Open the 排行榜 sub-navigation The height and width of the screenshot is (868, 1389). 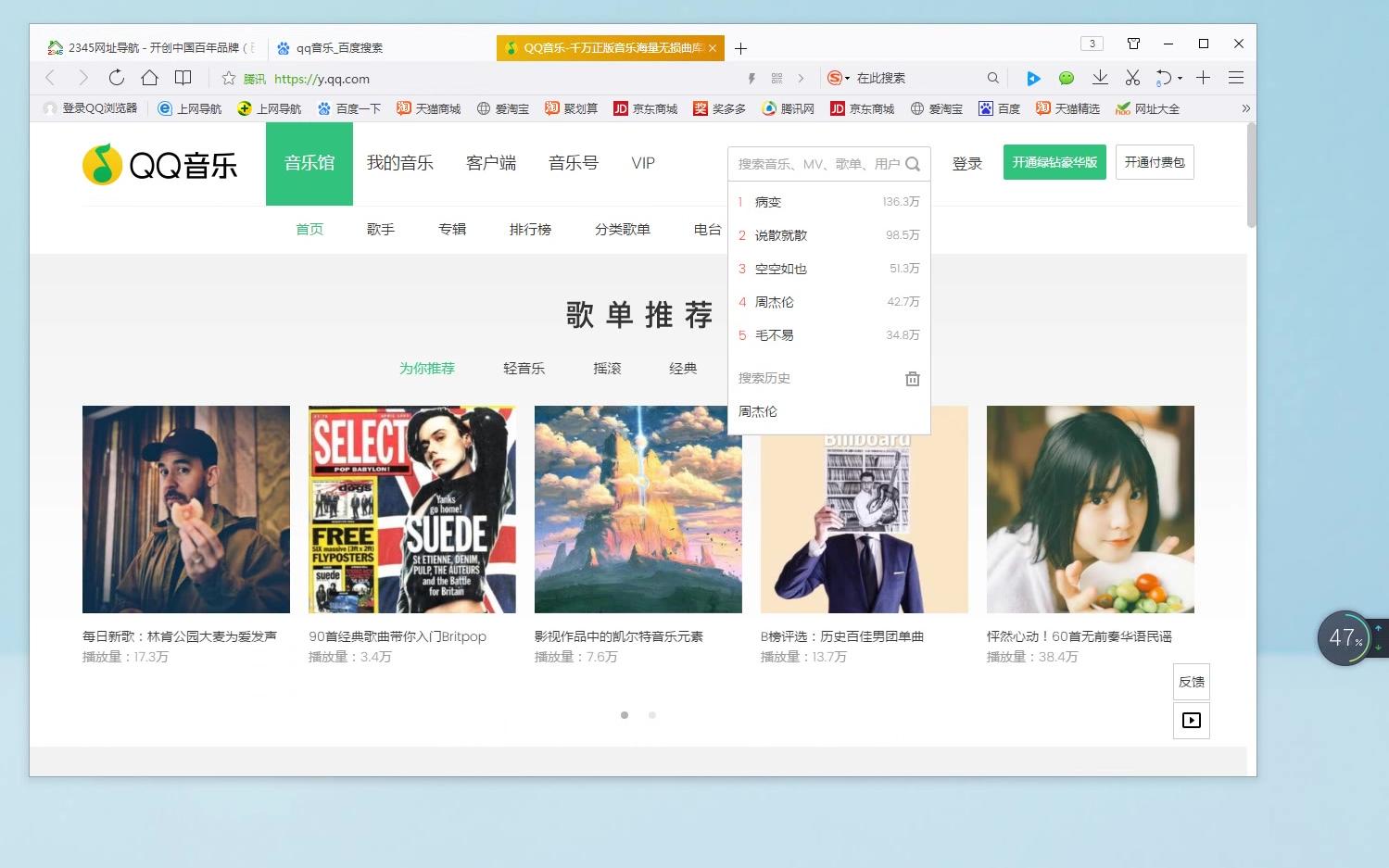coord(530,229)
